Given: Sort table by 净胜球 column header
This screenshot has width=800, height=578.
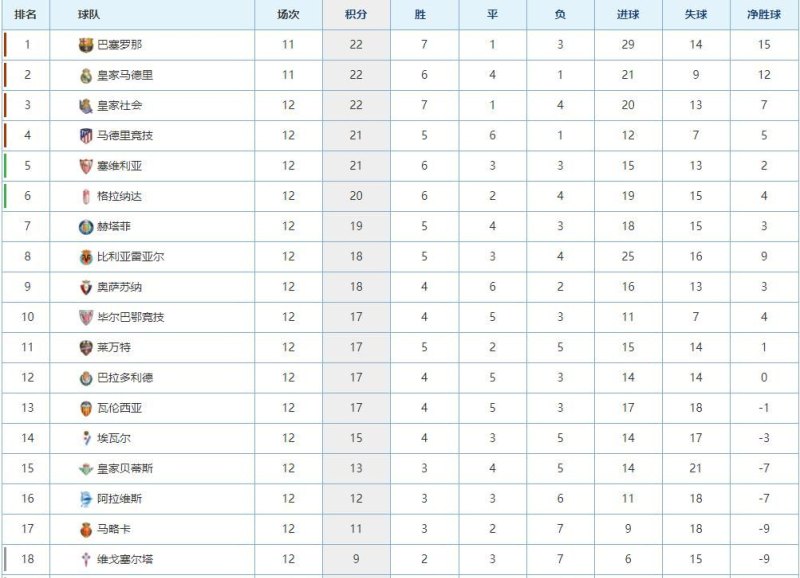Looking at the screenshot, I should [x=764, y=15].
